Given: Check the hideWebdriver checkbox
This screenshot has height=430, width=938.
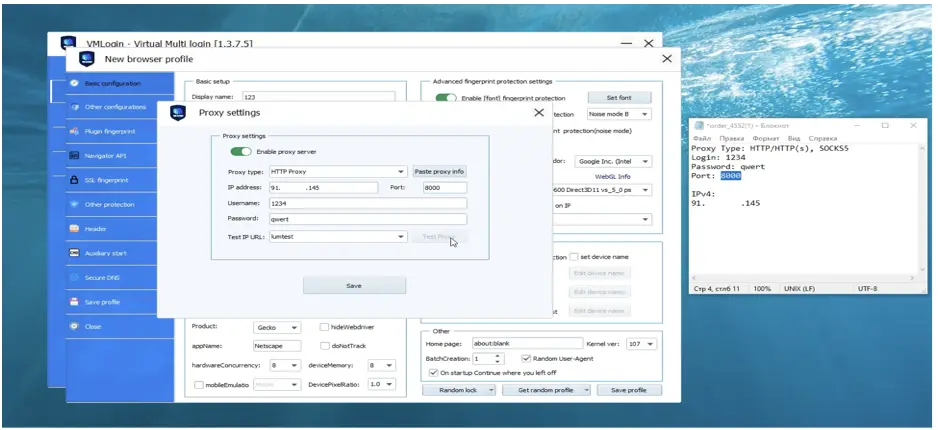Looking at the screenshot, I should tap(324, 327).
